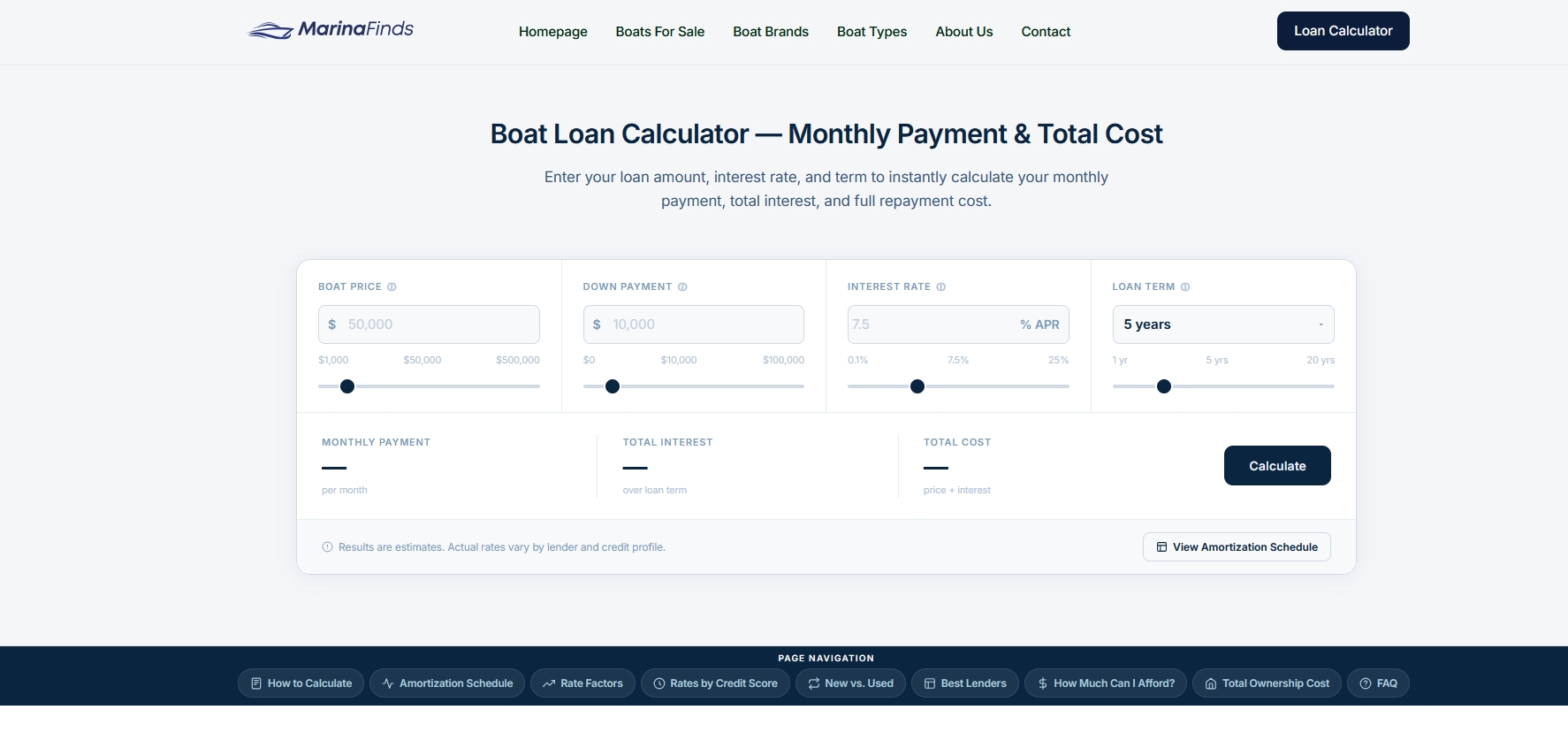1568x748 pixels.
Task: Open the Boats For Sale nav item
Action: (660, 32)
